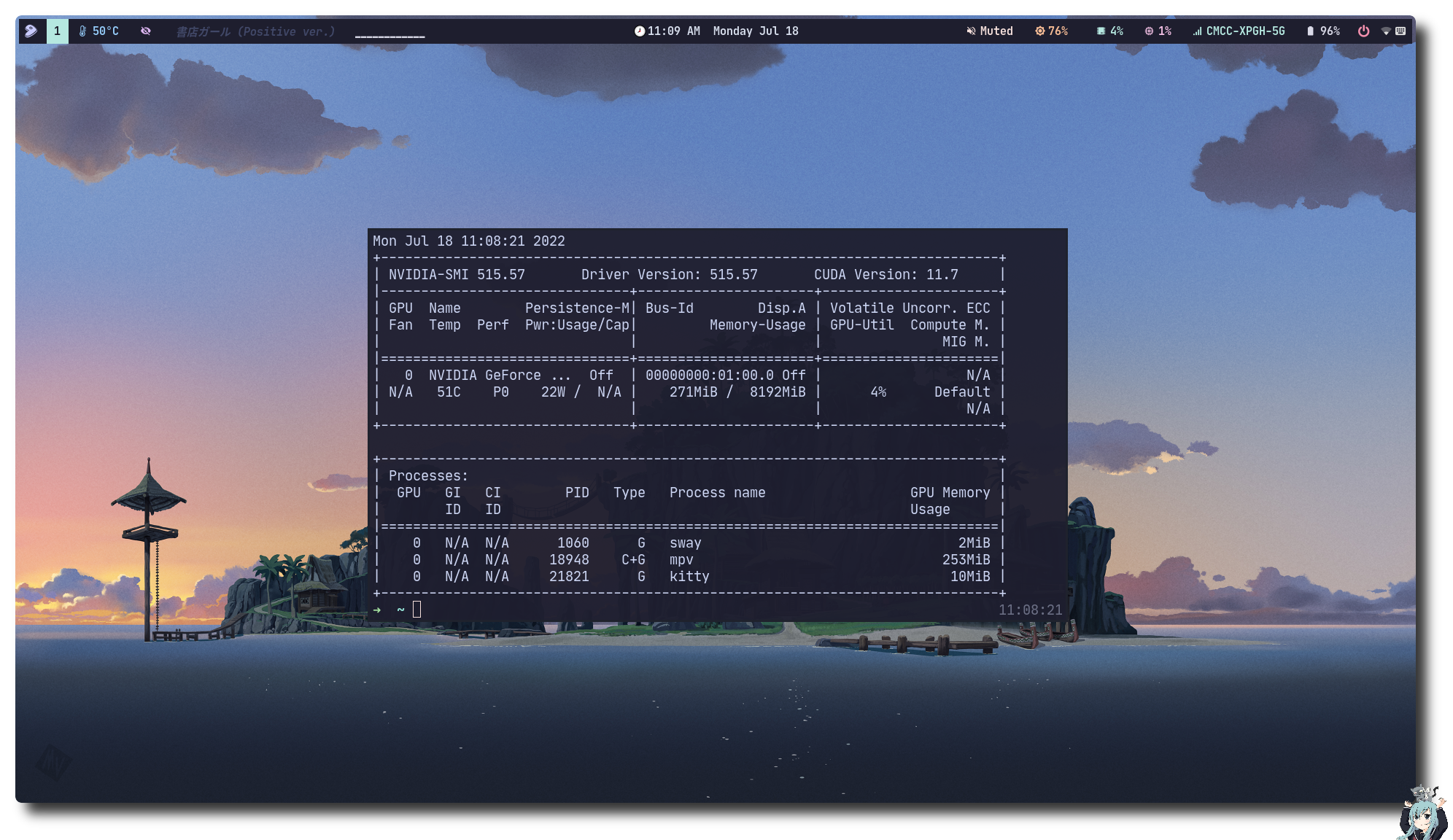The image size is (1453, 840).
Task: Click the 22W power usage value
Action: 553,392
